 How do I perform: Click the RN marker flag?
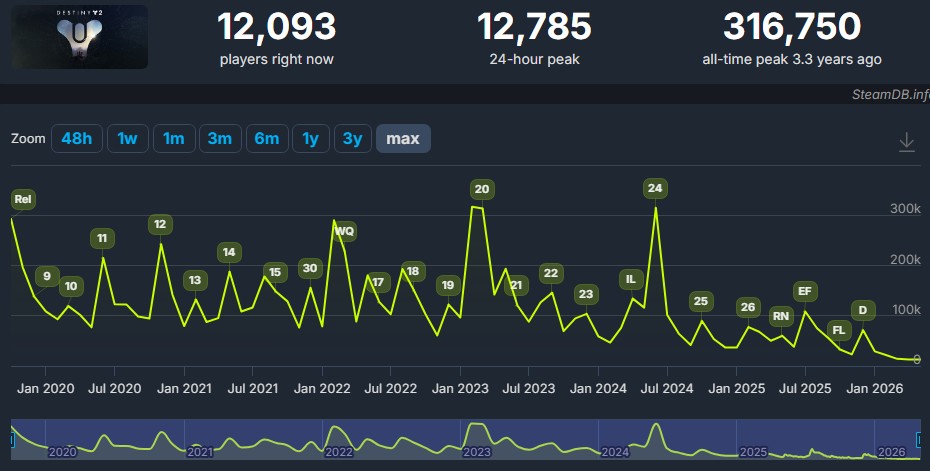(781, 316)
